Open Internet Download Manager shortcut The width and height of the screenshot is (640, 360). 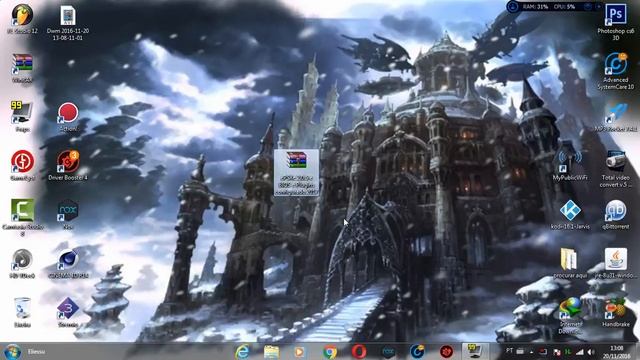point(570,316)
